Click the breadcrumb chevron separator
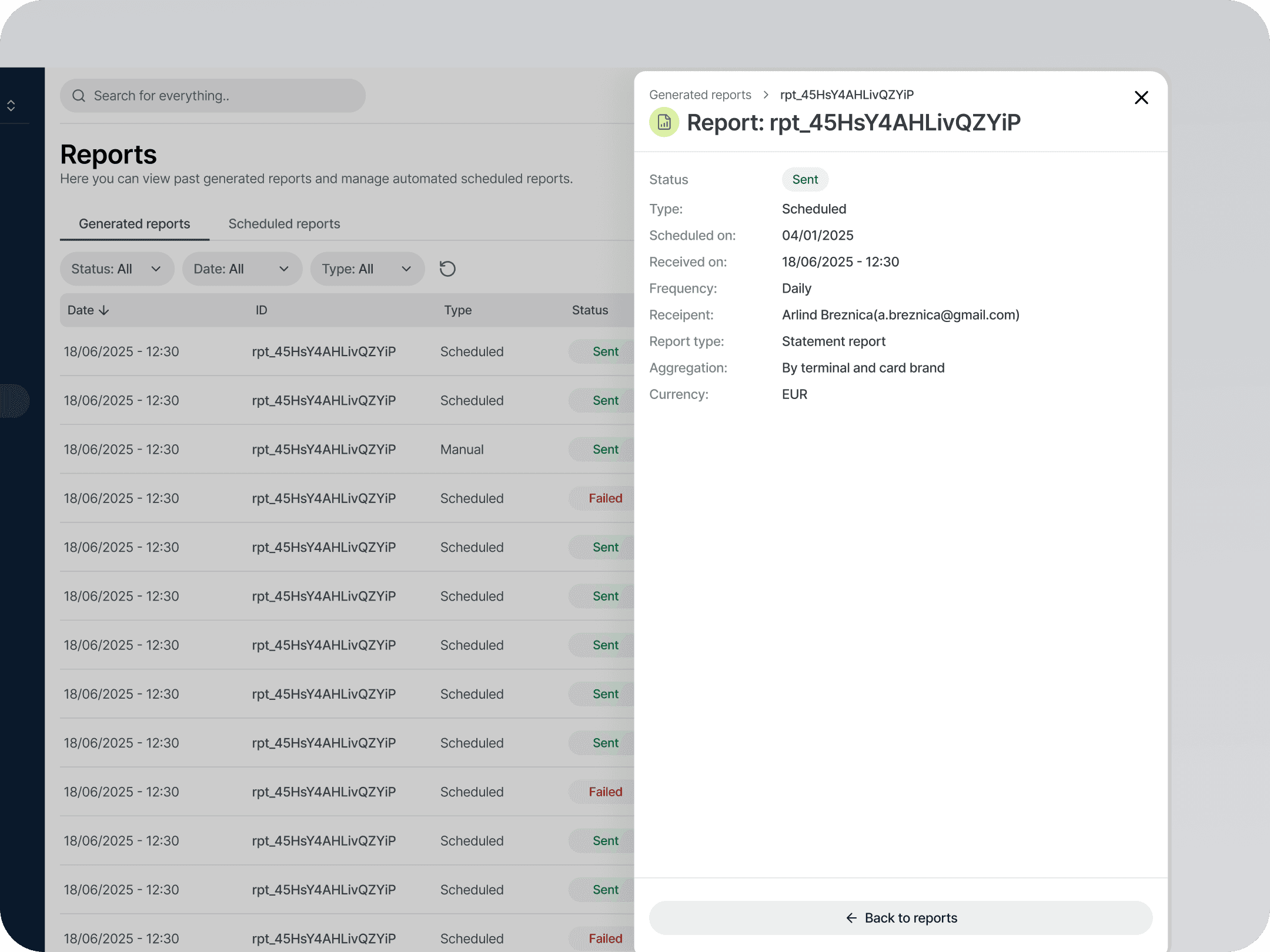The width and height of the screenshot is (1270, 952). coord(766,95)
